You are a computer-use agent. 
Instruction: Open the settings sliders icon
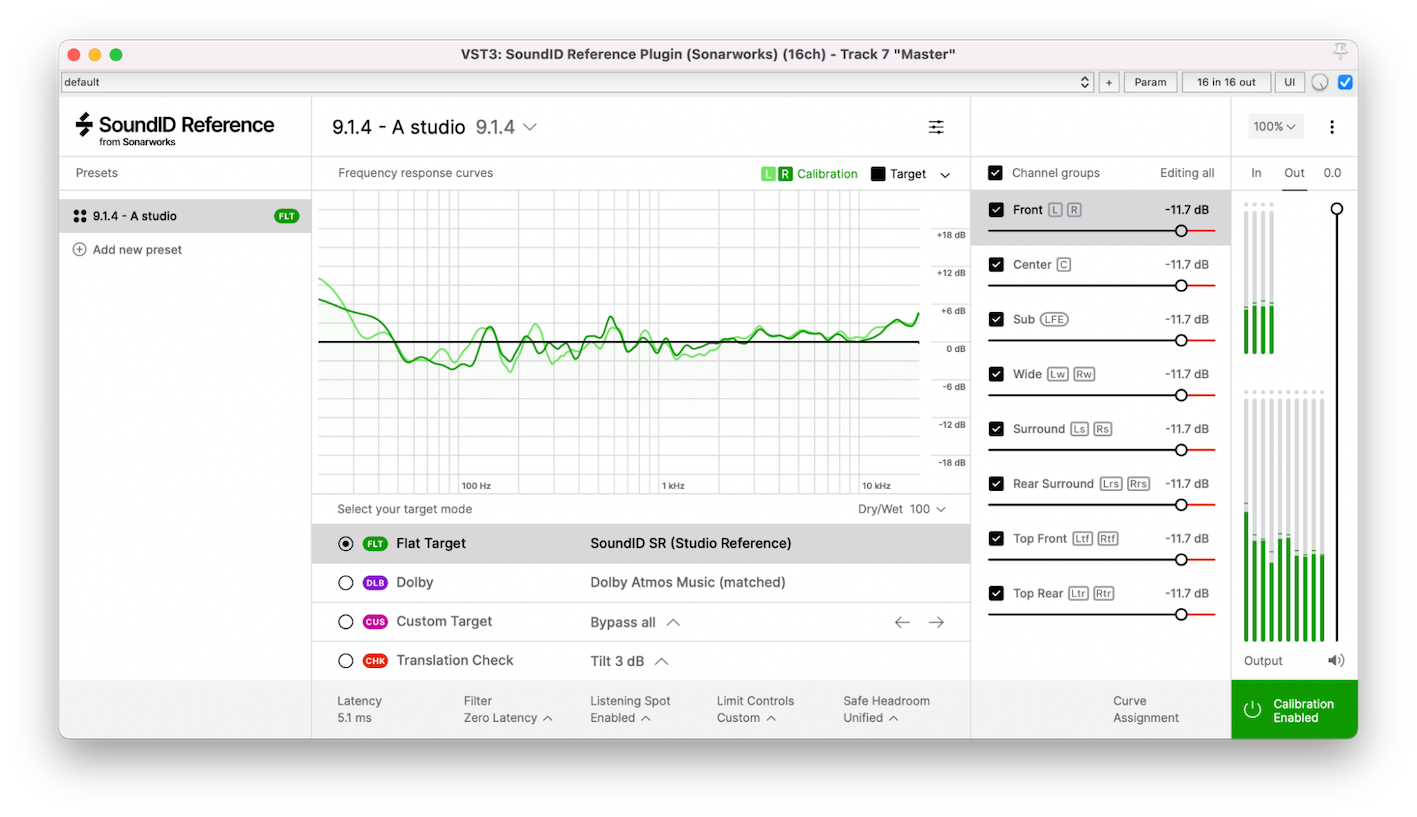click(x=935, y=127)
